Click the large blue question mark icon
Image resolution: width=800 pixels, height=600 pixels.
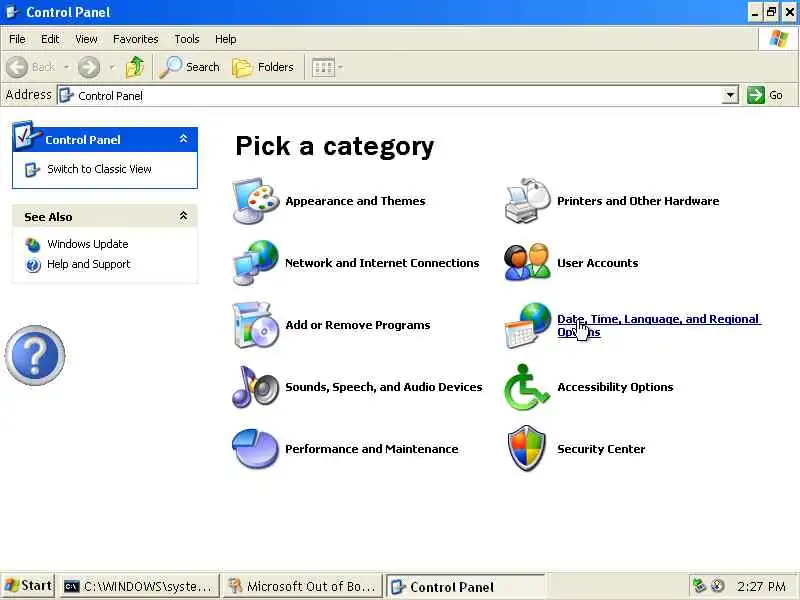click(35, 355)
